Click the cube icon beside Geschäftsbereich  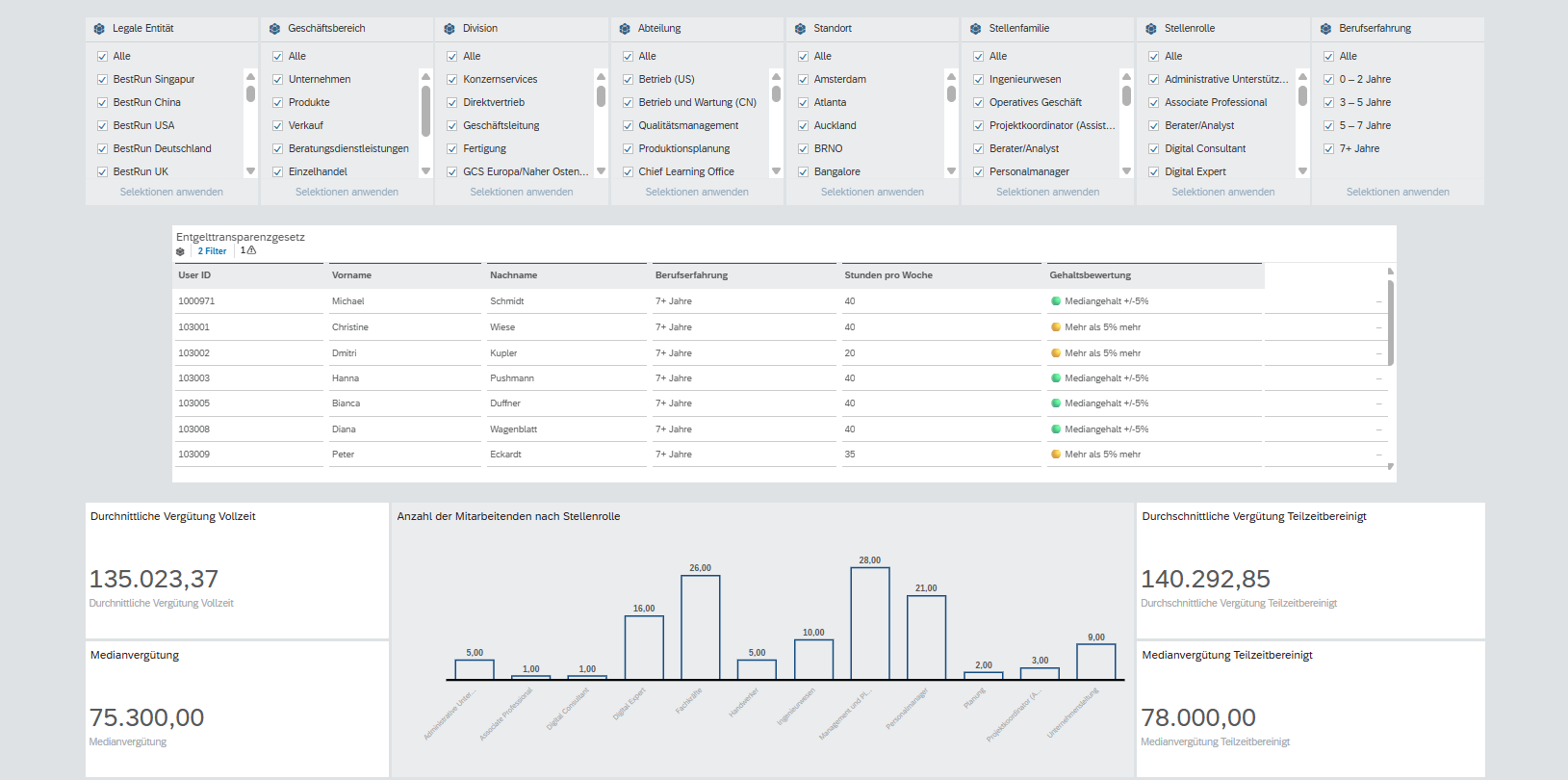[274, 29]
